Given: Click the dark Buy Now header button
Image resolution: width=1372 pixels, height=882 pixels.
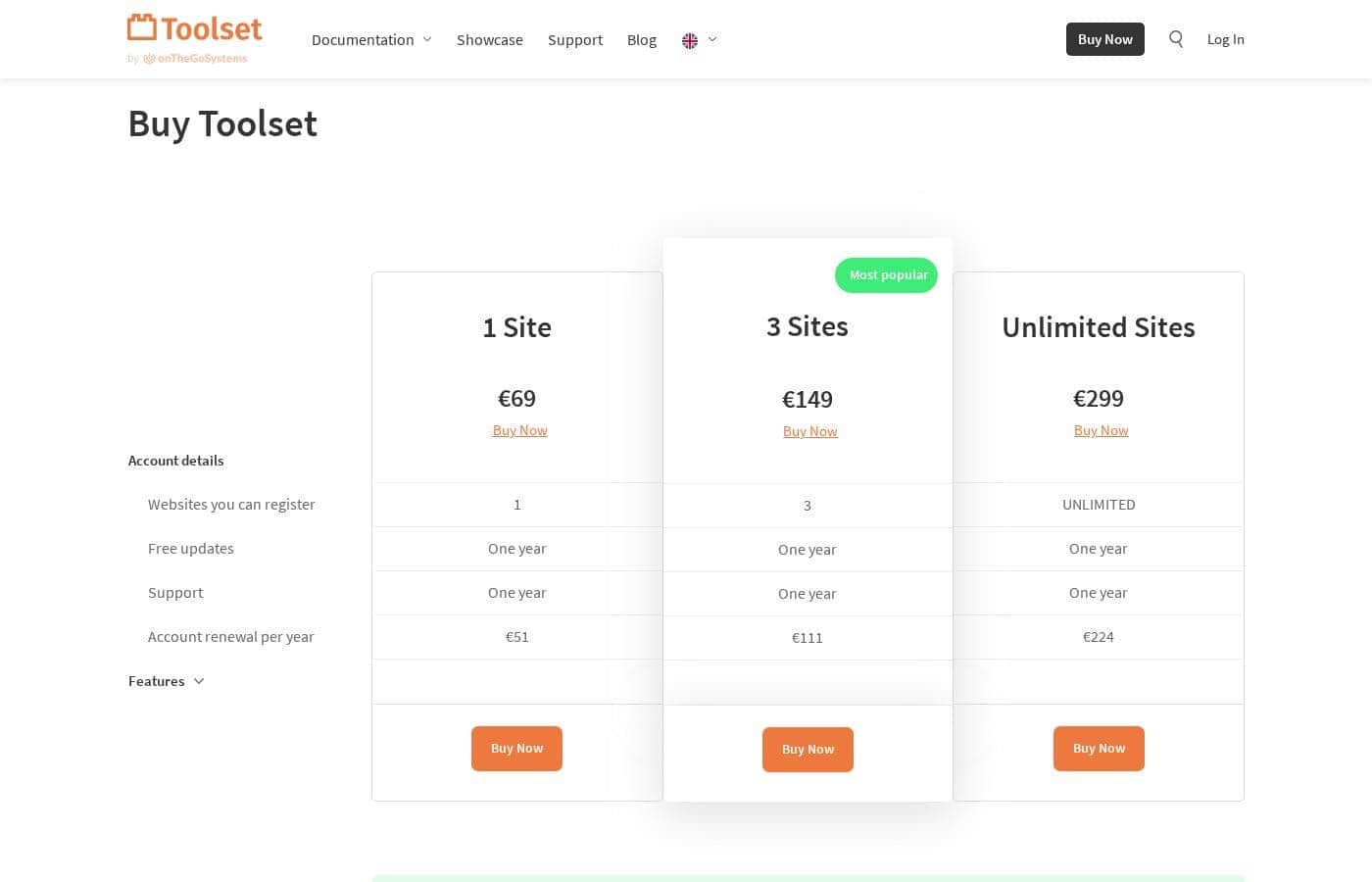Looking at the screenshot, I should [x=1105, y=39].
